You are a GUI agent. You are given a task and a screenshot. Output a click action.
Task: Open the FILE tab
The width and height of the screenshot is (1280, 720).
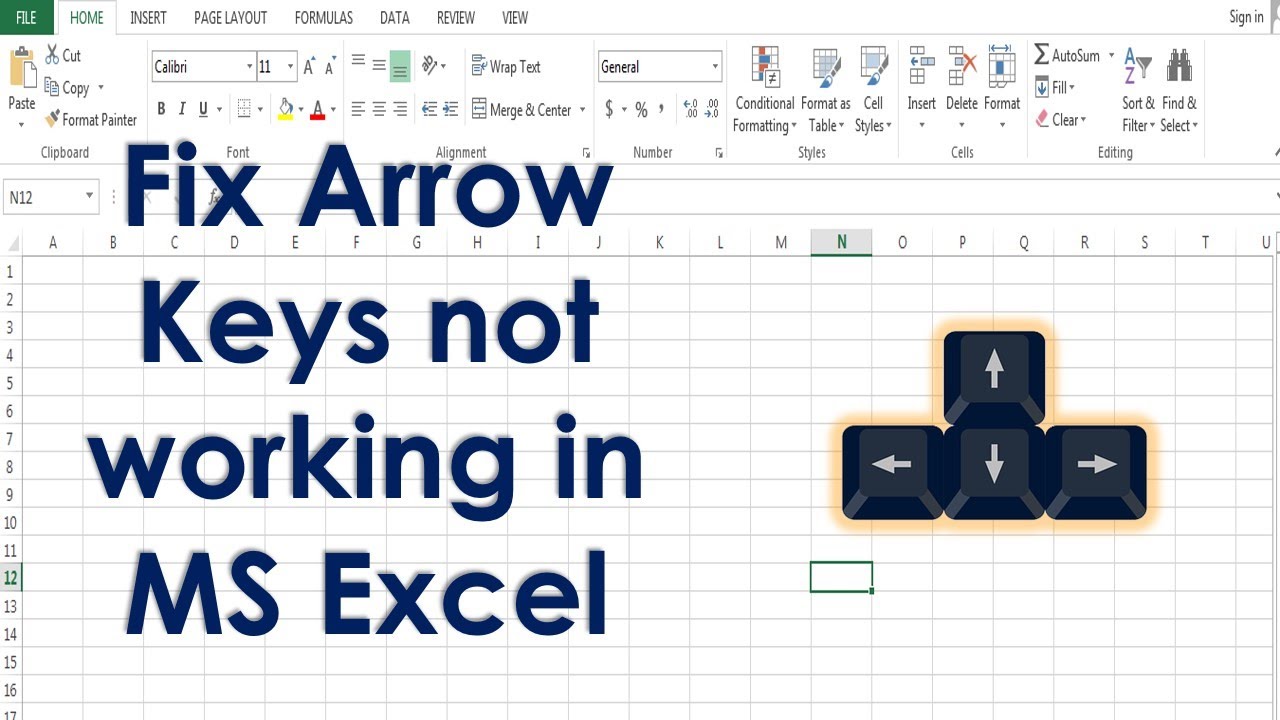[27, 17]
